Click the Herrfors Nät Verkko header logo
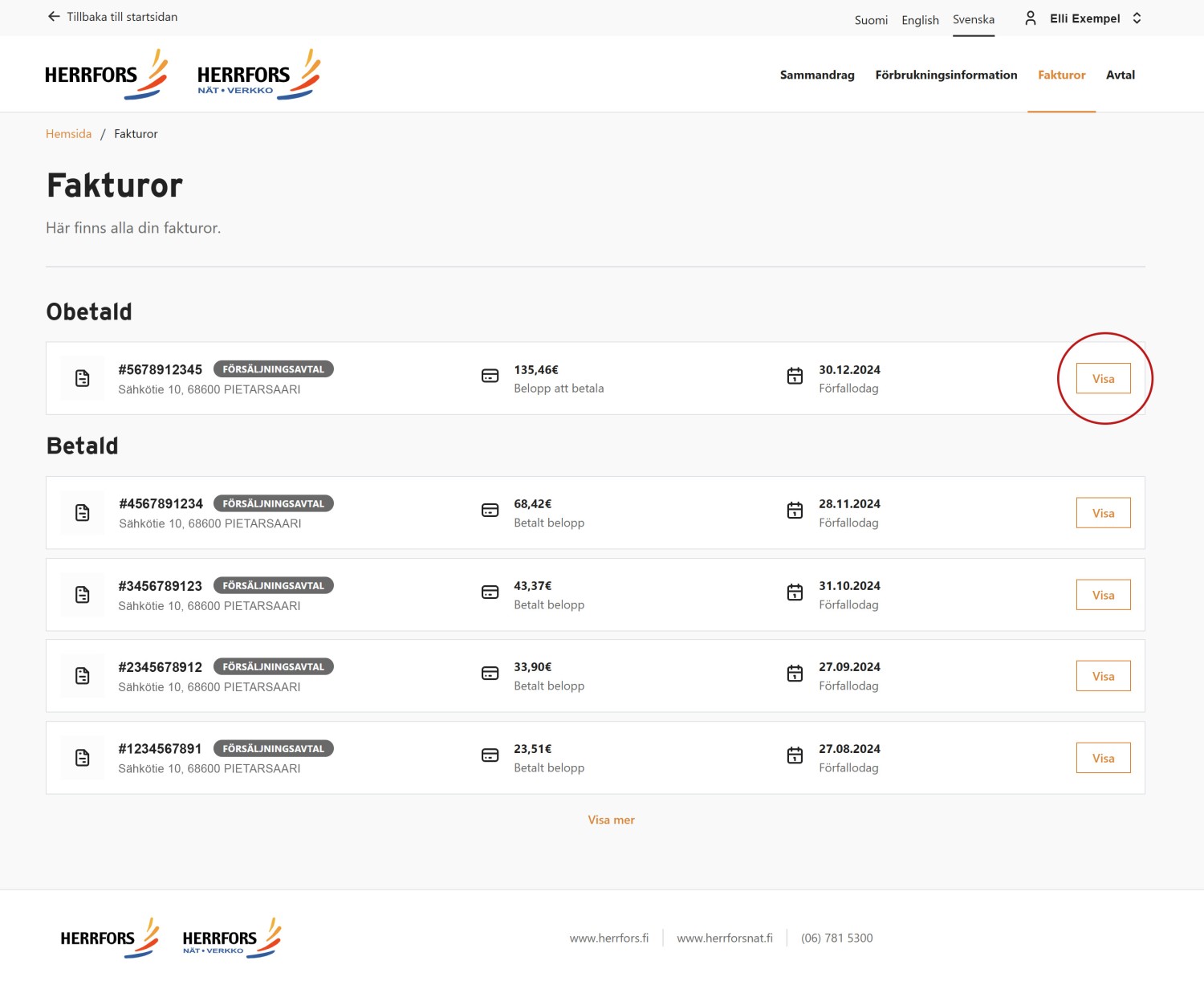The image size is (1204, 981). [x=258, y=75]
